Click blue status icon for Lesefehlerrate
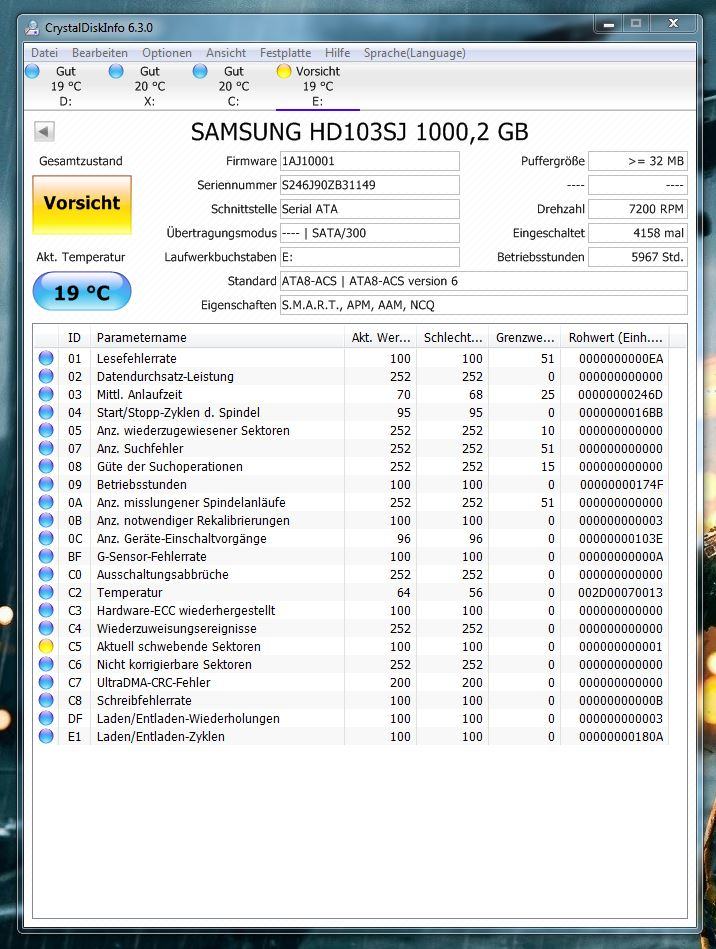This screenshot has width=716, height=949. tap(46, 358)
